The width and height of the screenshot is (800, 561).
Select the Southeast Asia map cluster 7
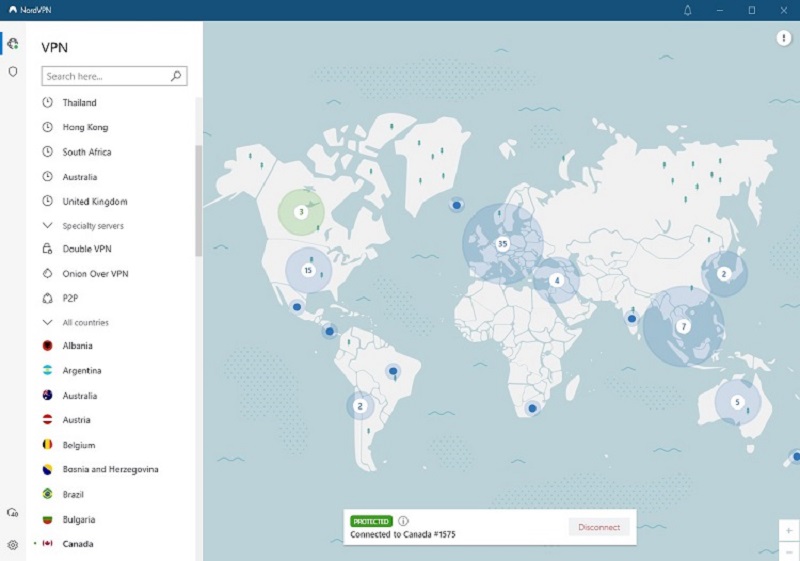[684, 326]
